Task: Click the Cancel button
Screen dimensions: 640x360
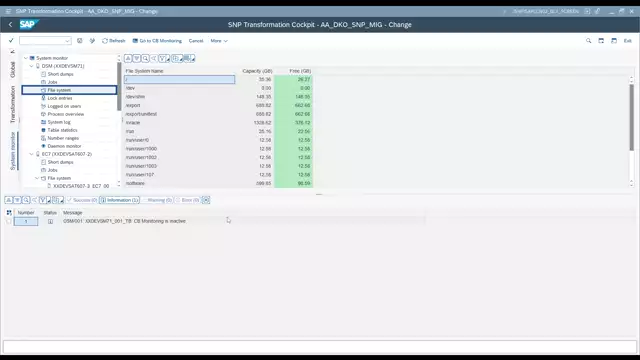Action: pos(196,41)
